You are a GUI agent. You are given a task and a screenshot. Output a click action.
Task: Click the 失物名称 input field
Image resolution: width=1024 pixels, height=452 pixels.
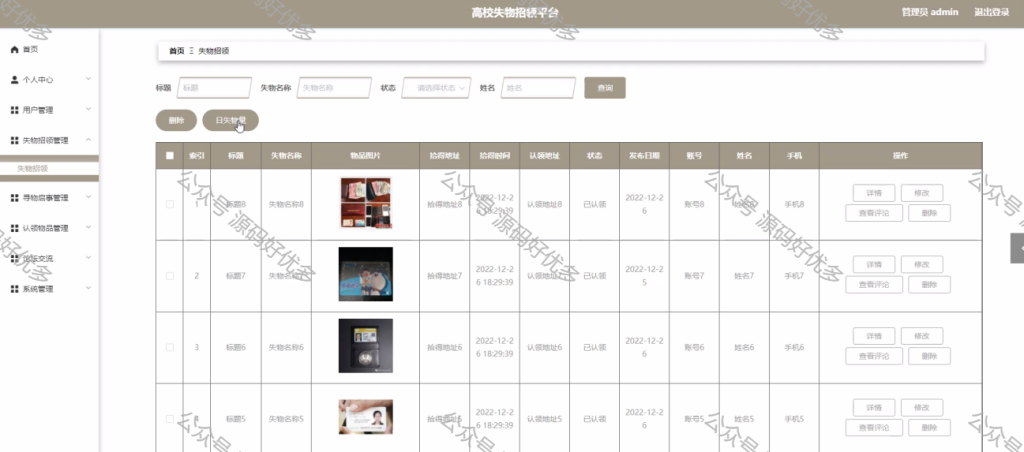click(x=334, y=88)
